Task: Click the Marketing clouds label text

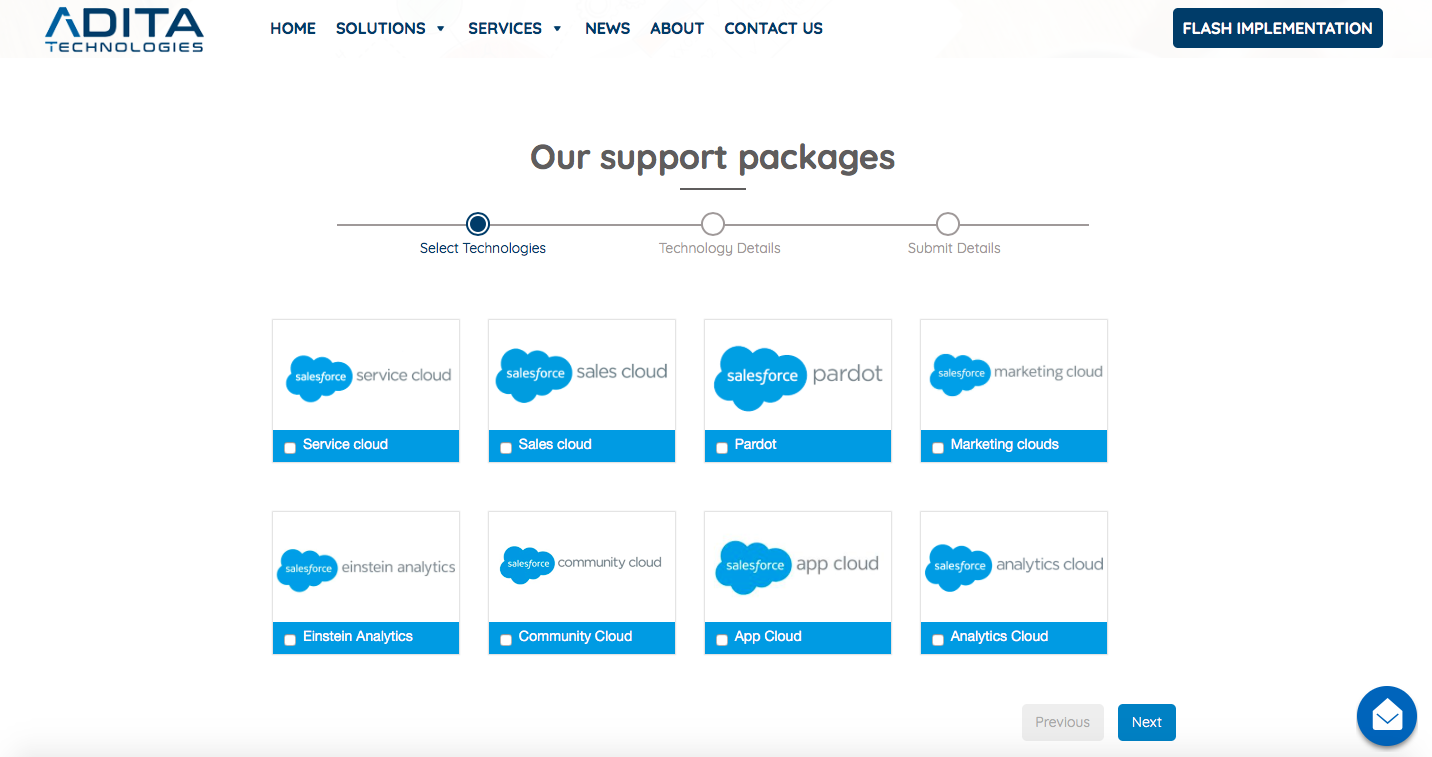Action: [1004, 444]
